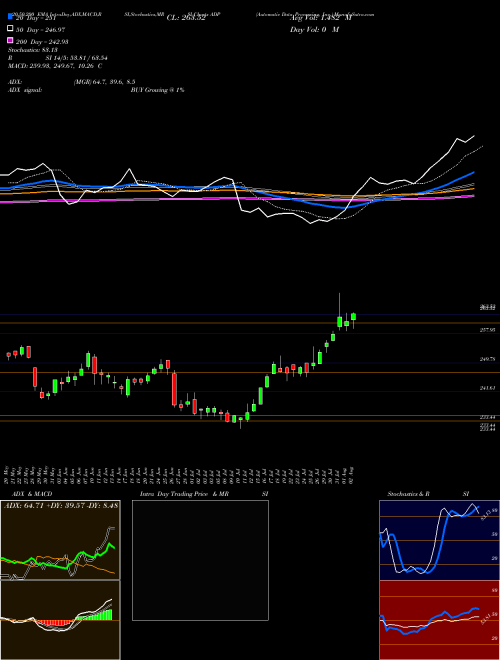This screenshot has width=500, height=660.
Task: Select the '50 Day = 246.97' legend text
Action: (x=40, y=29)
